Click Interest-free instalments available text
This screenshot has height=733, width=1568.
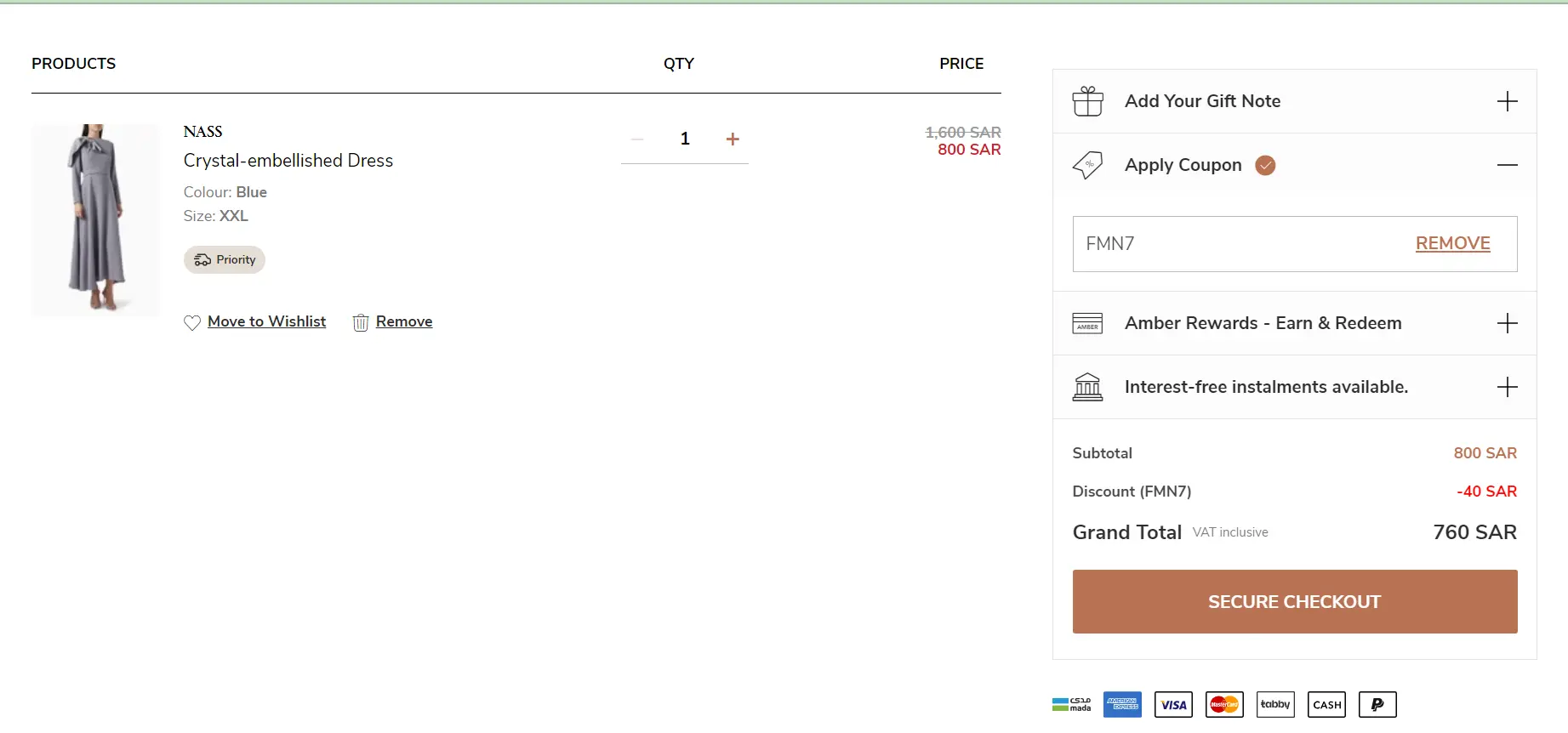click(1266, 387)
